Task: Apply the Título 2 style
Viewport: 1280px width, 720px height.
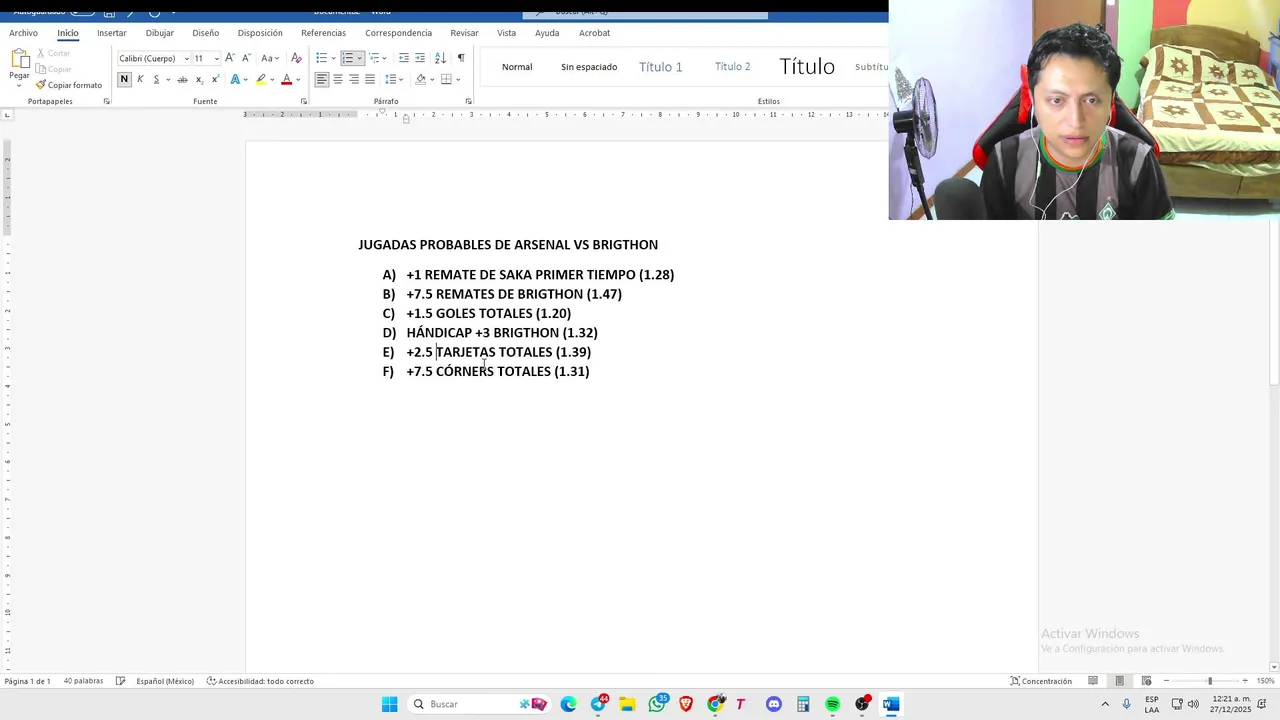Action: (x=733, y=67)
